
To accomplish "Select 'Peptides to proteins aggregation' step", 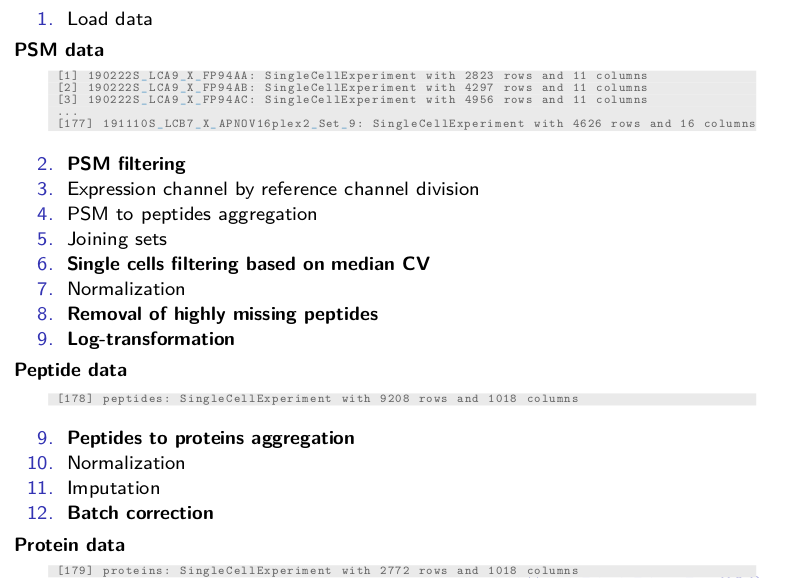I will tap(211, 438).
